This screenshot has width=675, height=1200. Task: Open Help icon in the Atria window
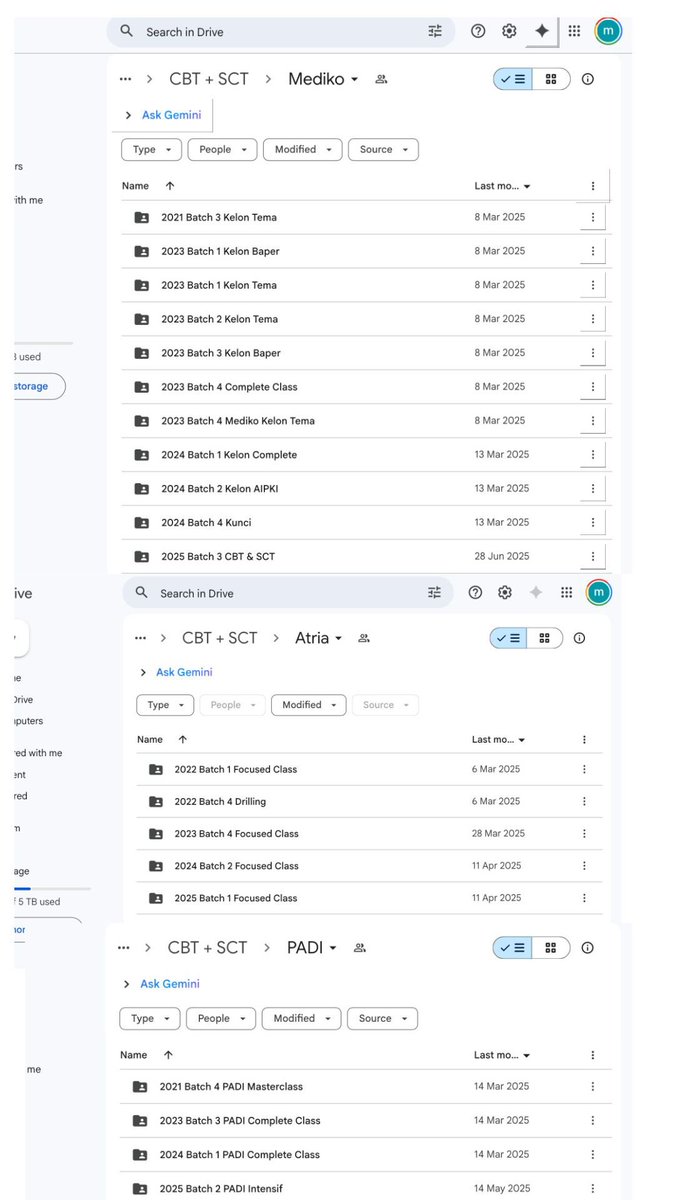point(475,593)
